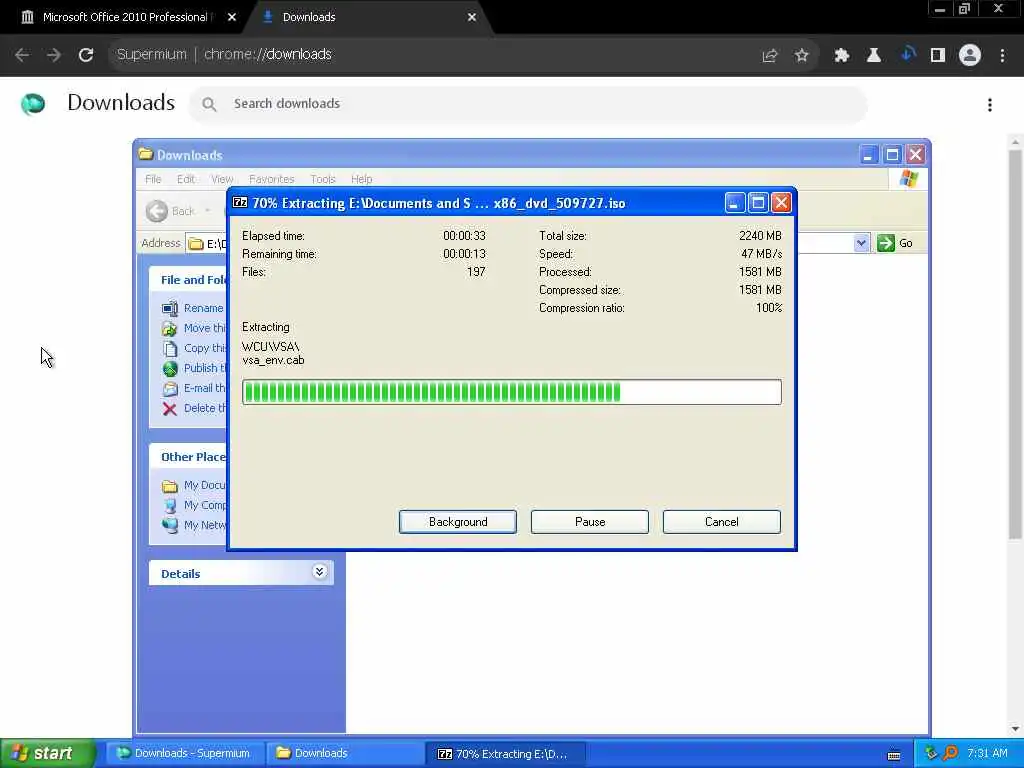Open Help menu in Downloads explorer
1024x768 pixels.
(361, 179)
